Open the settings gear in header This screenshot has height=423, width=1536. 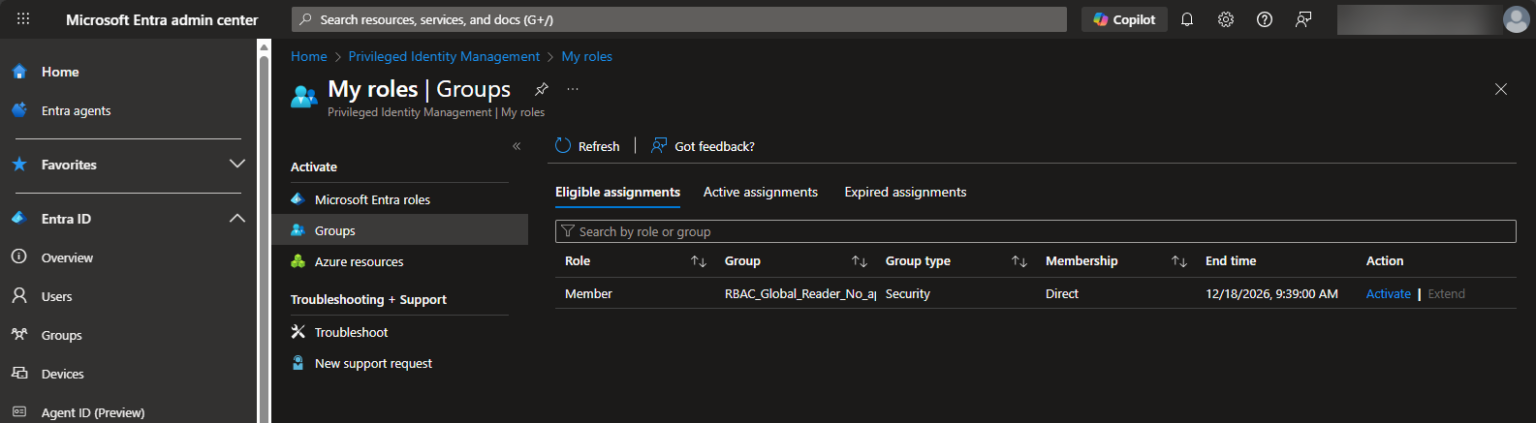pyautogui.click(x=1225, y=19)
